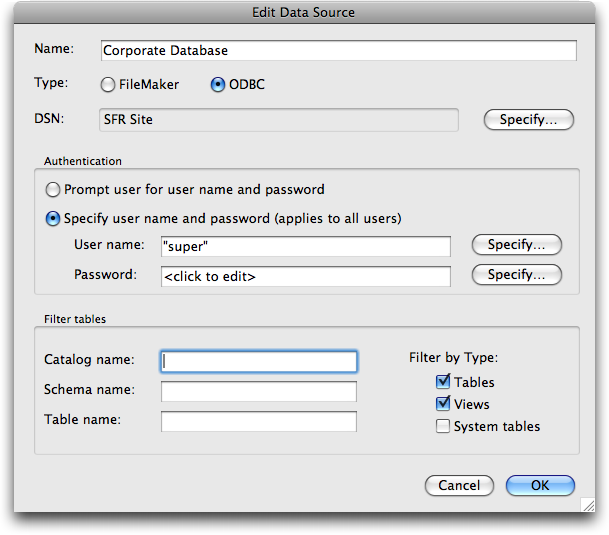Click the Specify button next to DSN
This screenshot has width=609, height=535.
(529, 120)
